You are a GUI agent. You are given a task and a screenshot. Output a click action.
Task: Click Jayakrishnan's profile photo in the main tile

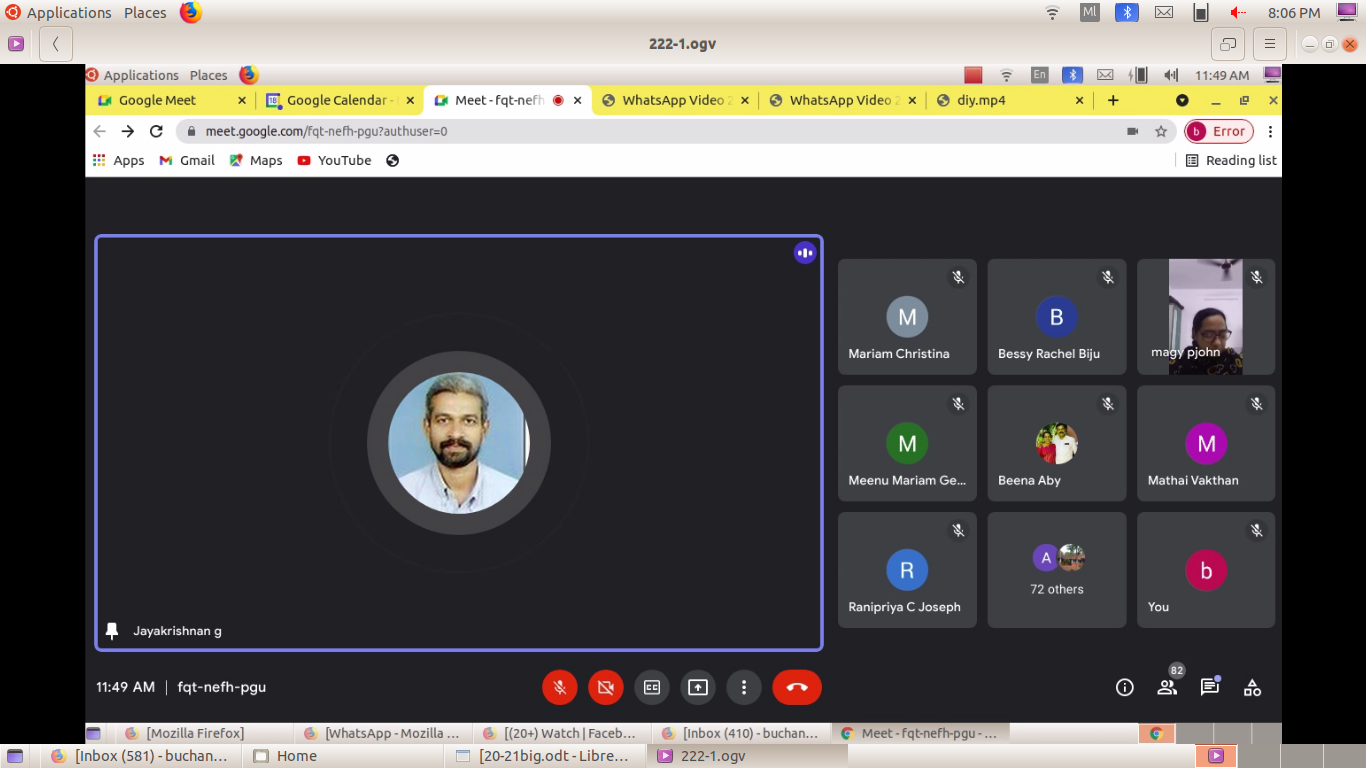pyautogui.click(x=459, y=443)
